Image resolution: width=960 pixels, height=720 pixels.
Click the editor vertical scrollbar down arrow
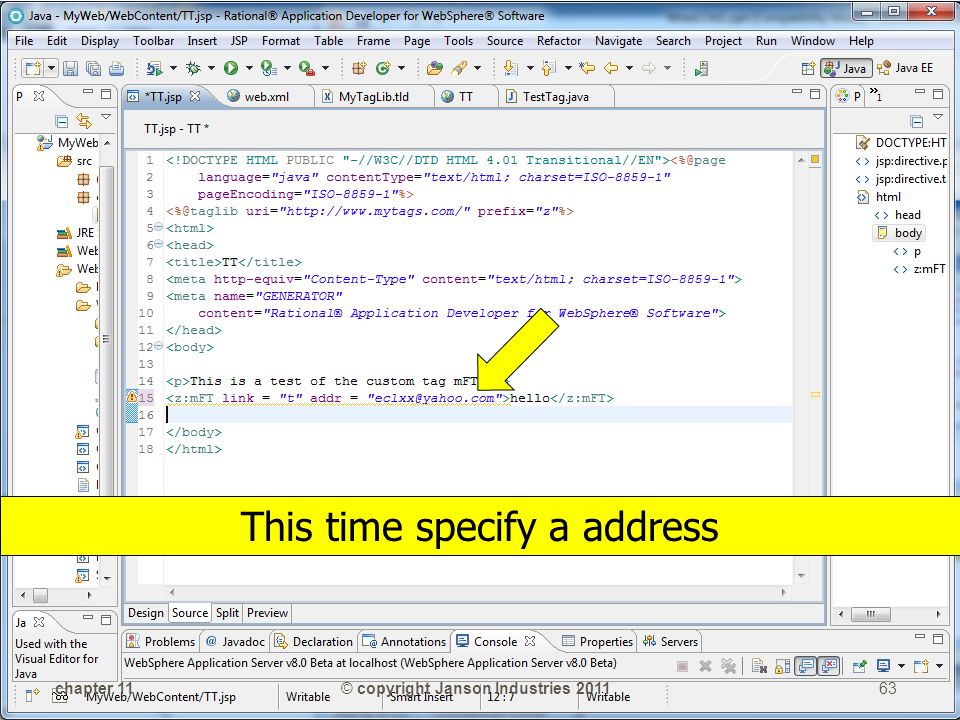point(801,576)
